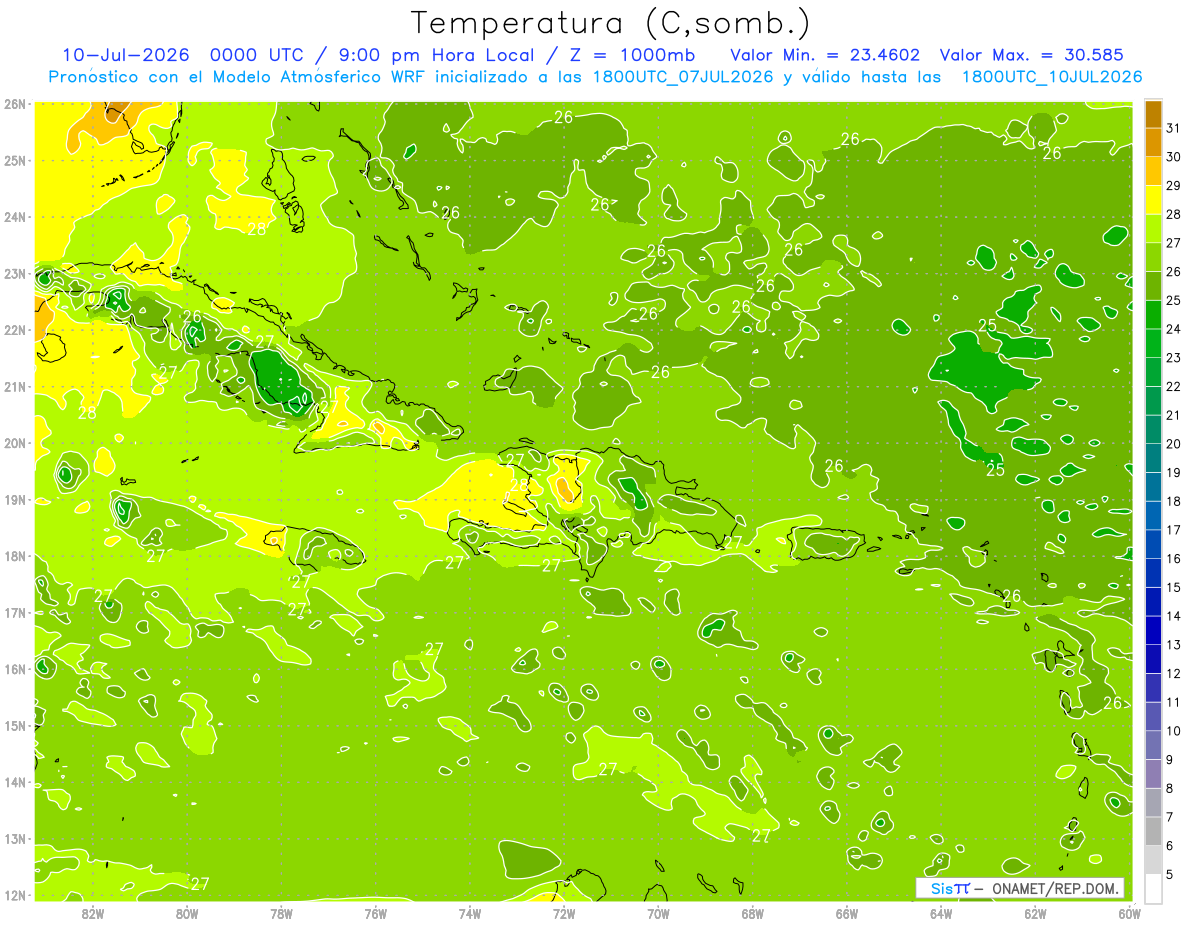Click the latitude axis label "26N"
This screenshot has width=1200, height=927.
(x=15, y=104)
